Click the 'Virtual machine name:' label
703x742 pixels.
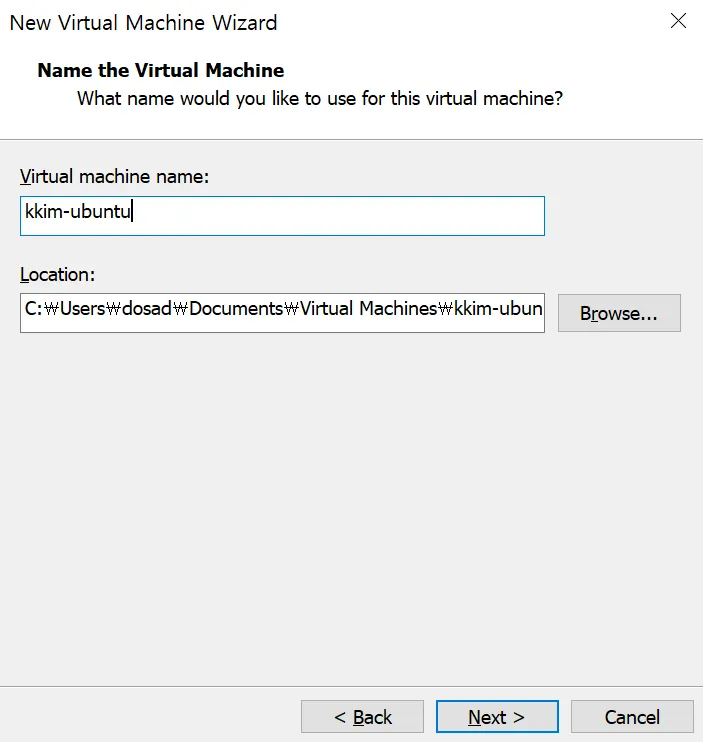pyautogui.click(x=114, y=177)
